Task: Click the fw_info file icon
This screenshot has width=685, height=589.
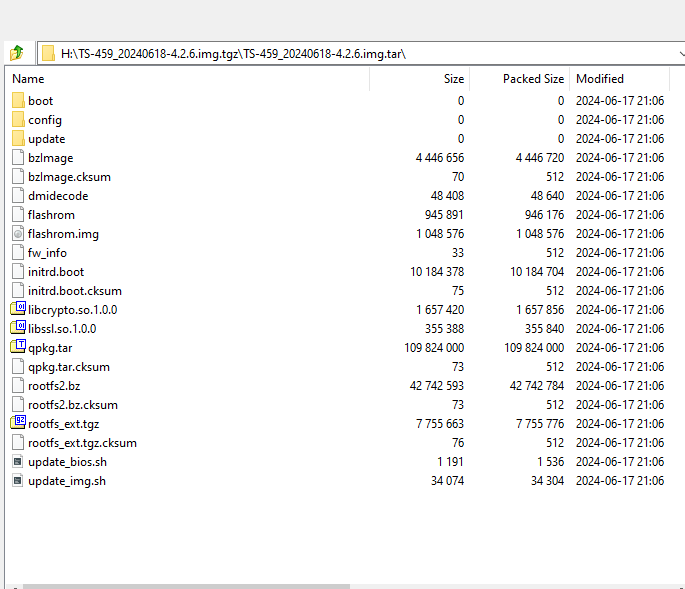Action: [x=18, y=253]
